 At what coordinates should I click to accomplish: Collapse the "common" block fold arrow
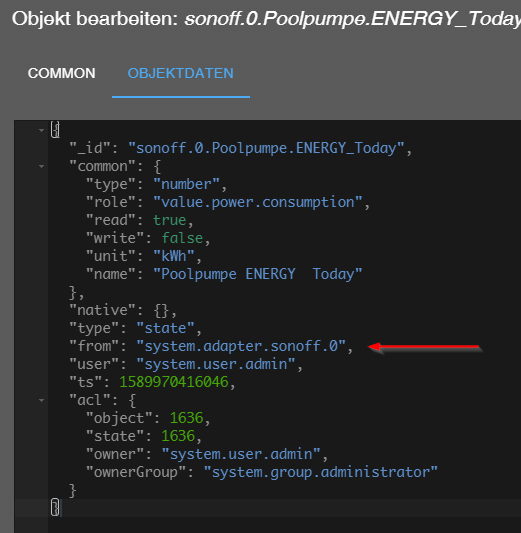[41, 166]
